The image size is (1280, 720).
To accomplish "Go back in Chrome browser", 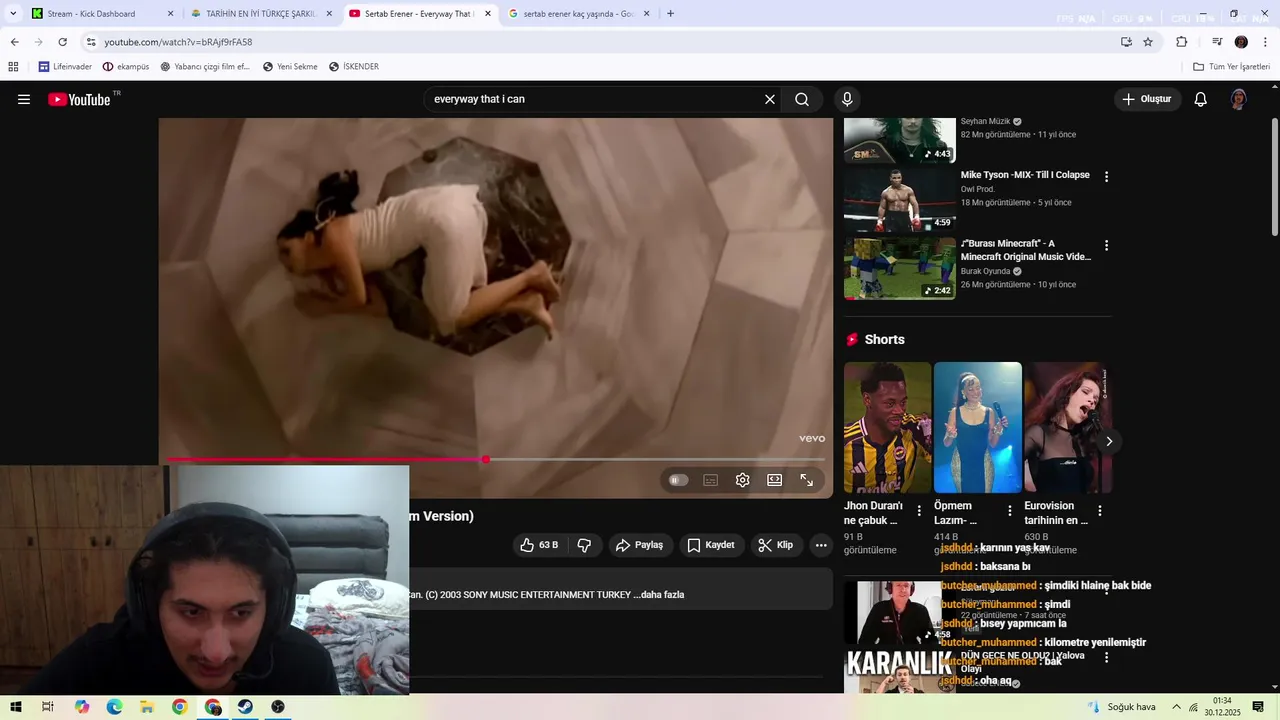I will tap(14, 42).
